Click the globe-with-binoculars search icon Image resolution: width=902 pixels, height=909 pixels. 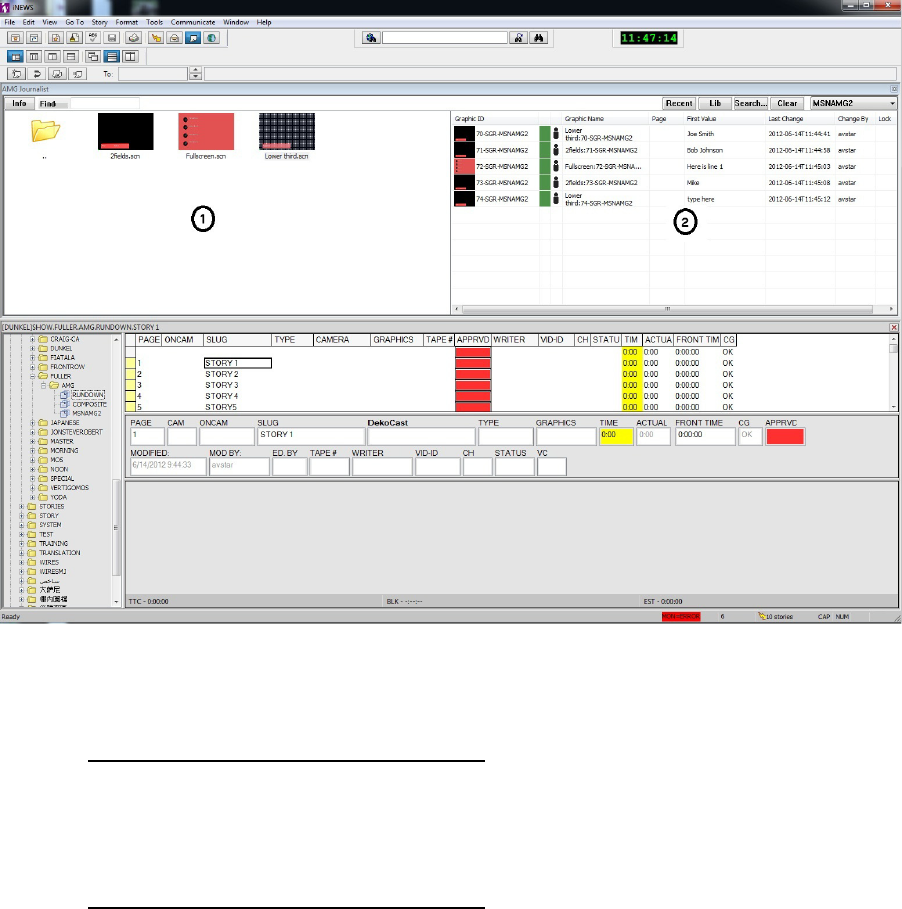coord(371,38)
